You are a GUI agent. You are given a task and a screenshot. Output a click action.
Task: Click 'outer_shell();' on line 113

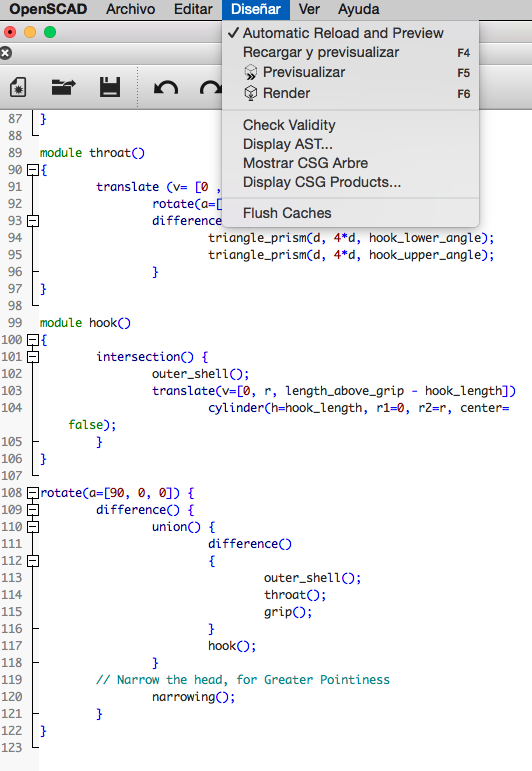click(313, 578)
